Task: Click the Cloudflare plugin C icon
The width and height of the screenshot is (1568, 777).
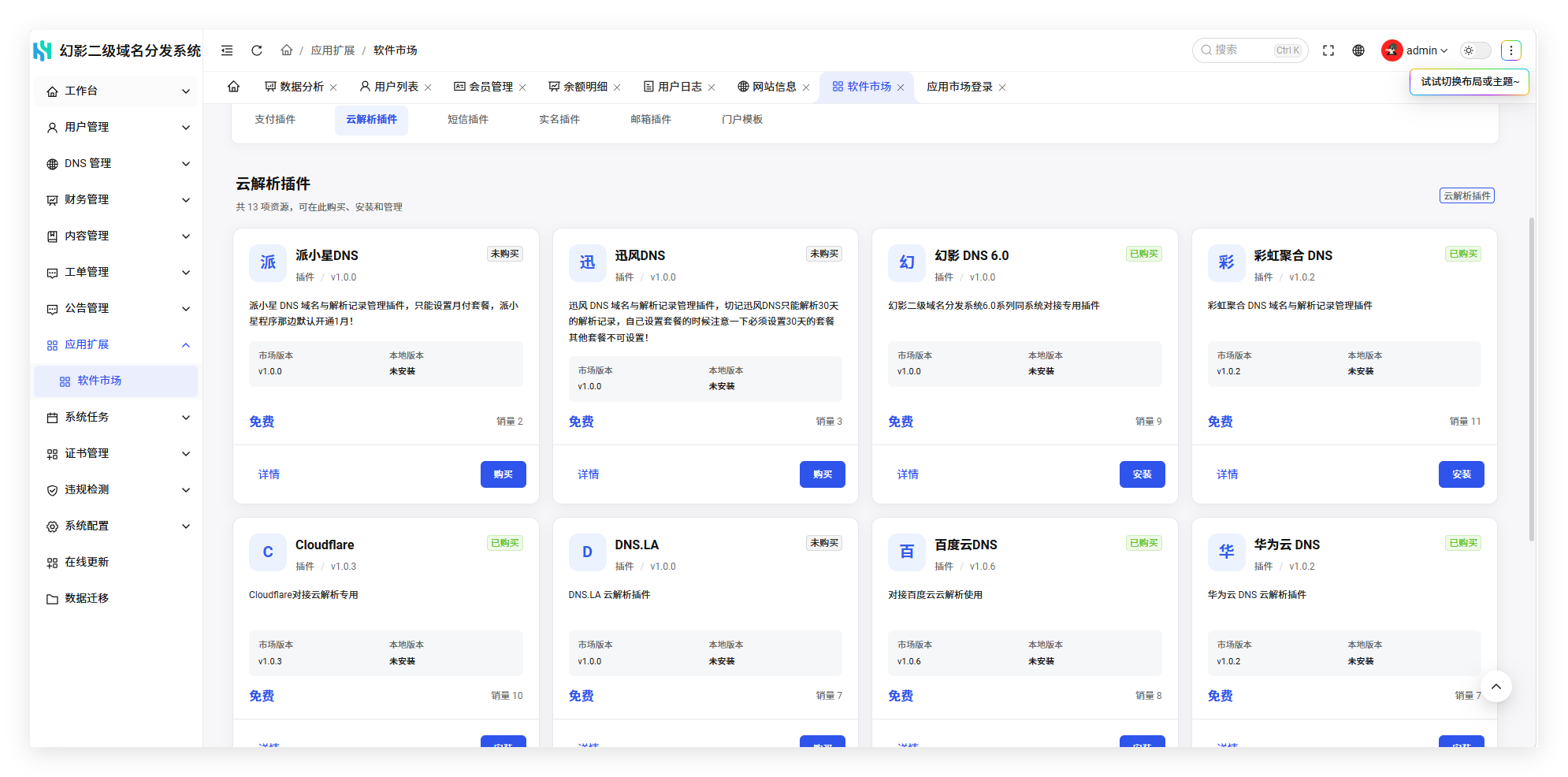Action: (268, 552)
